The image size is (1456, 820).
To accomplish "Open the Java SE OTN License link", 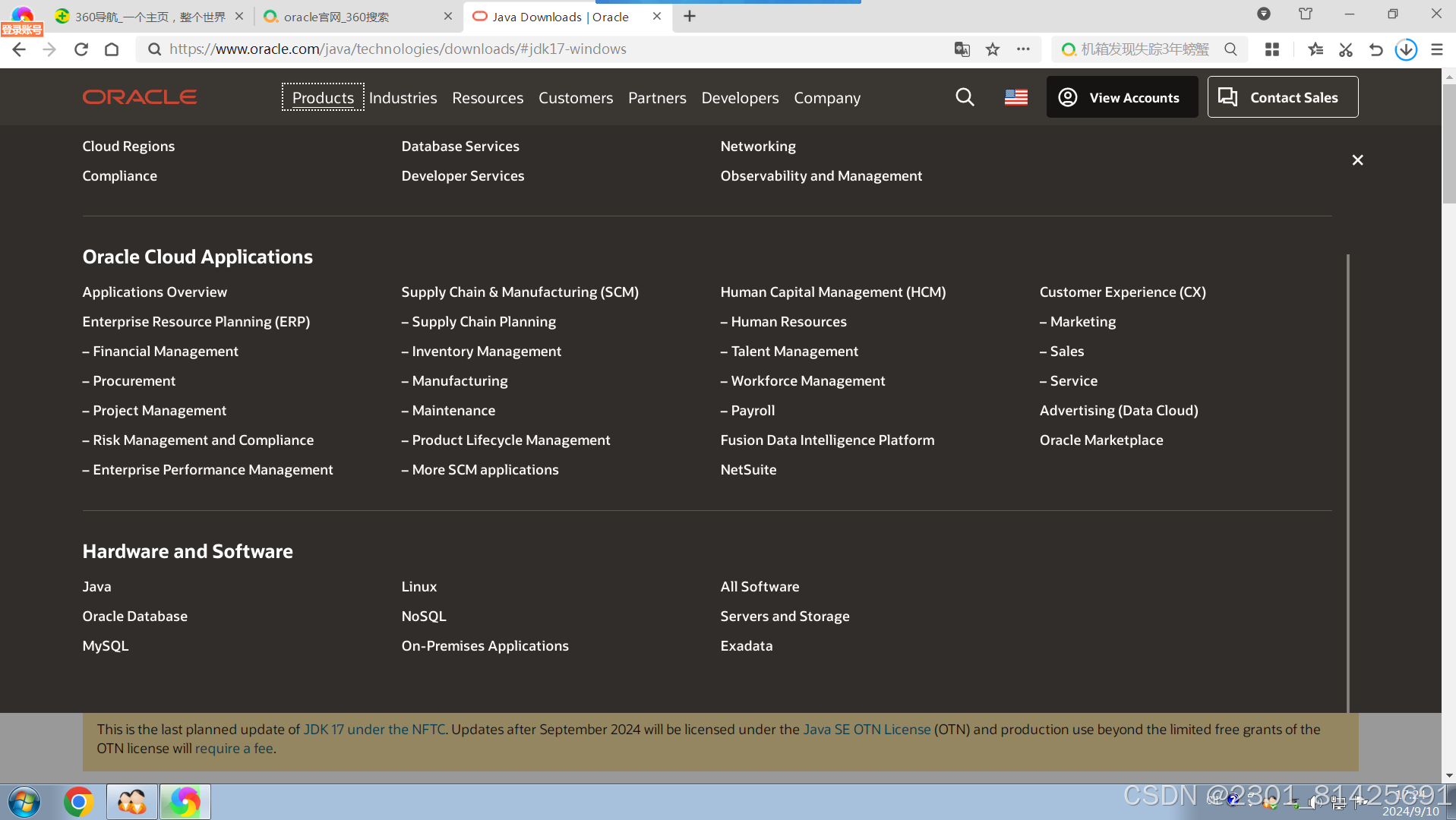I will (867, 730).
